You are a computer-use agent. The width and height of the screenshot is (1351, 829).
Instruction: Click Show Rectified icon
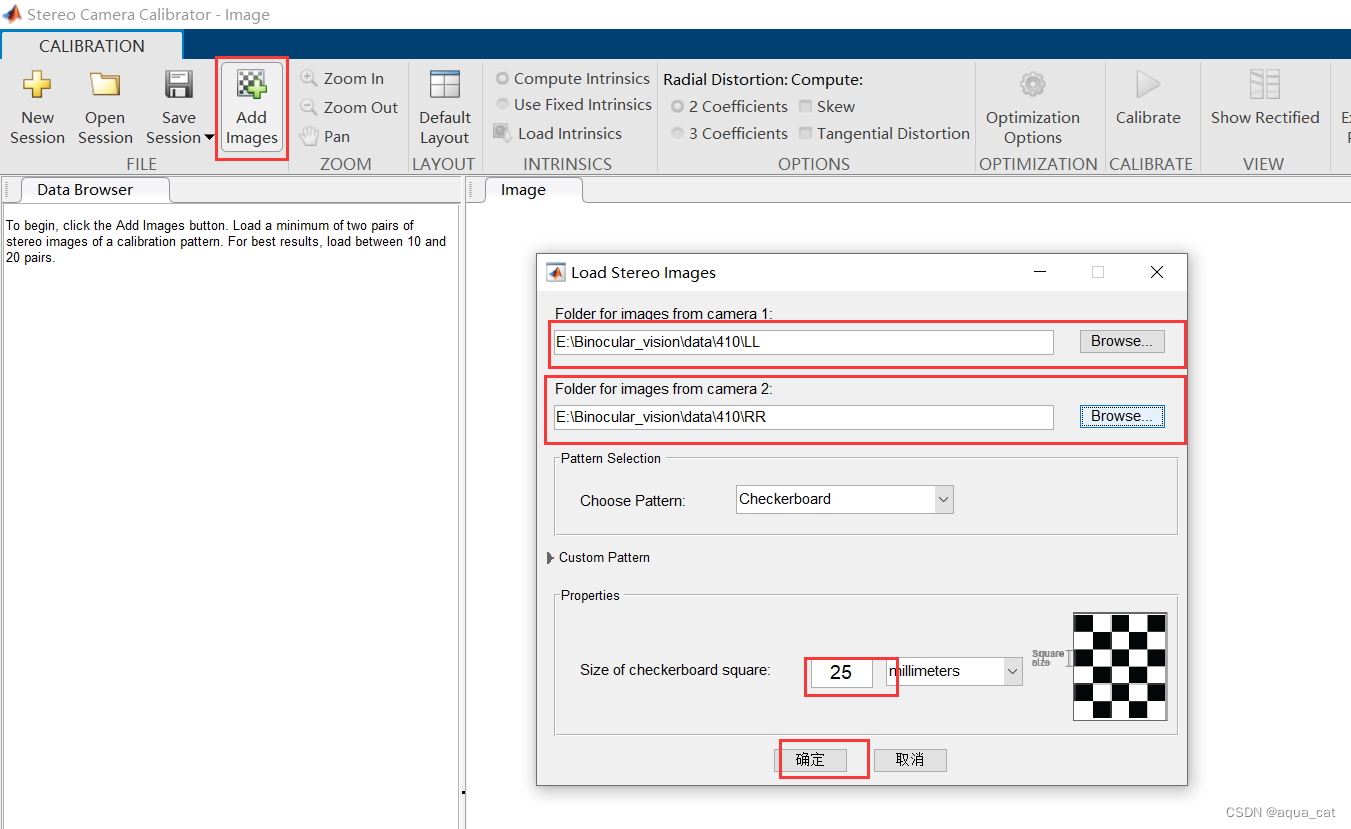pyautogui.click(x=1265, y=84)
